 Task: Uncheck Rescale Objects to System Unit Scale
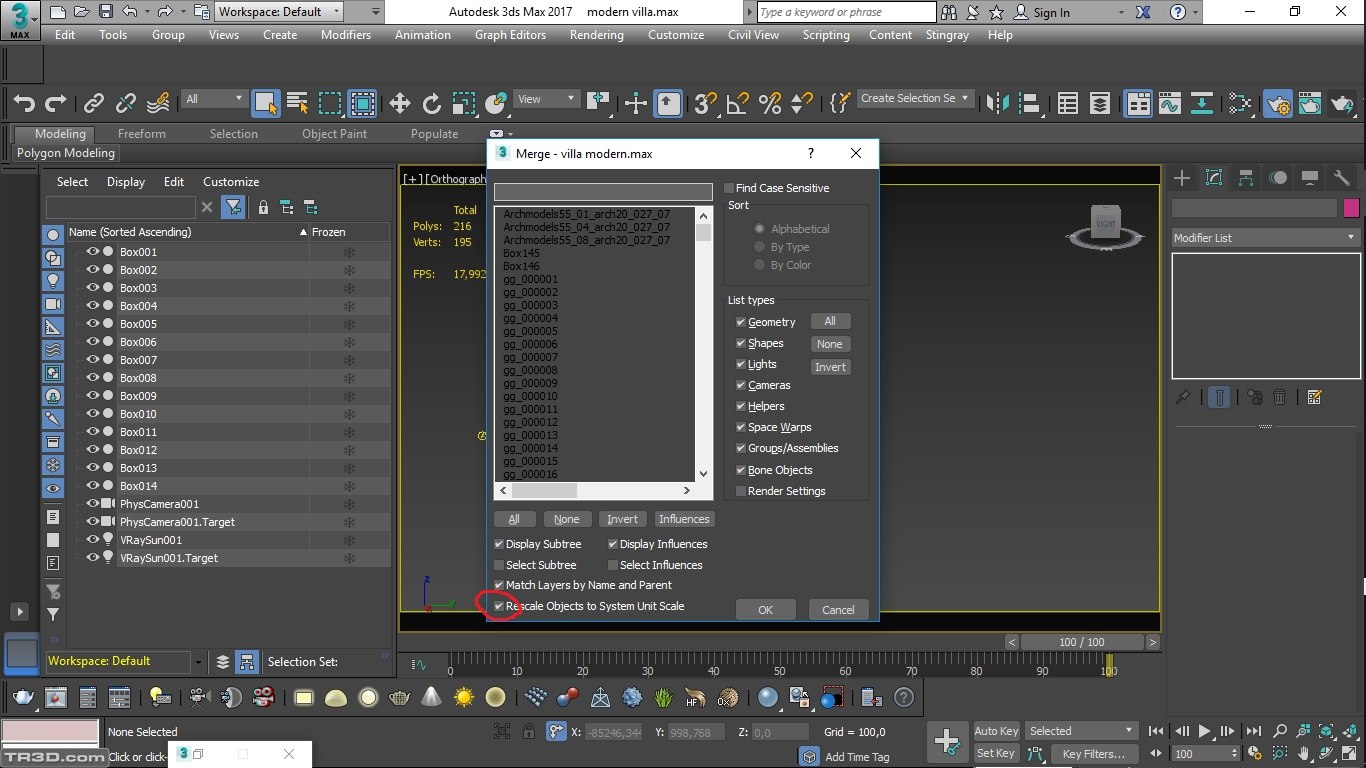point(499,606)
